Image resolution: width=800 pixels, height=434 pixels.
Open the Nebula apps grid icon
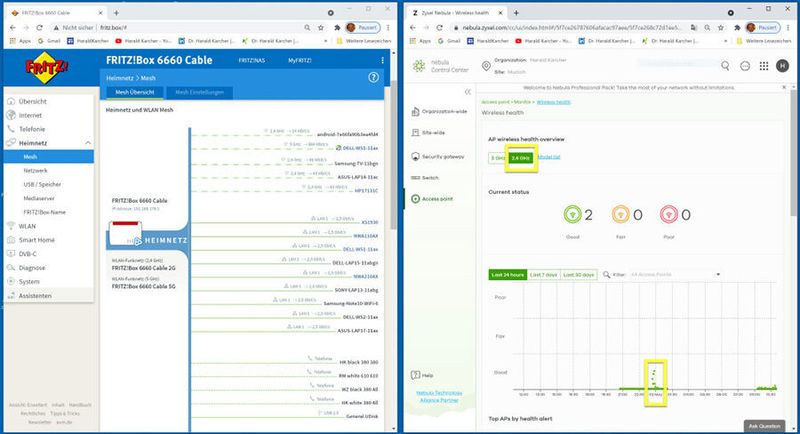[x=764, y=66]
